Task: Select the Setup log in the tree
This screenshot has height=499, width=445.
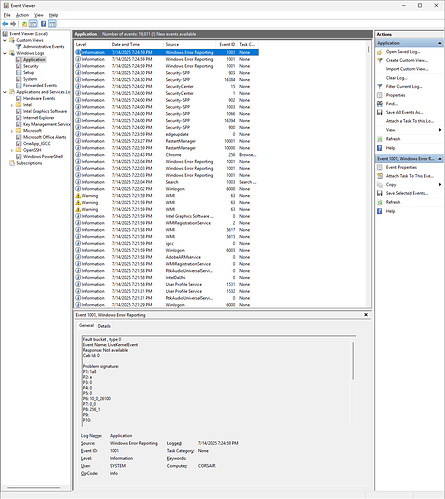Action: point(28,73)
